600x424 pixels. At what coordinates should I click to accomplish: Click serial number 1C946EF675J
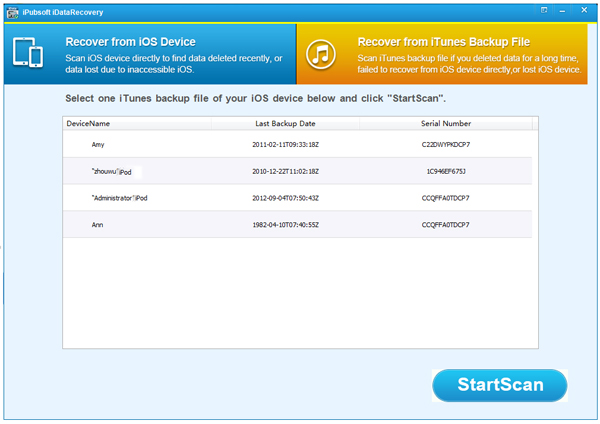[446, 171]
